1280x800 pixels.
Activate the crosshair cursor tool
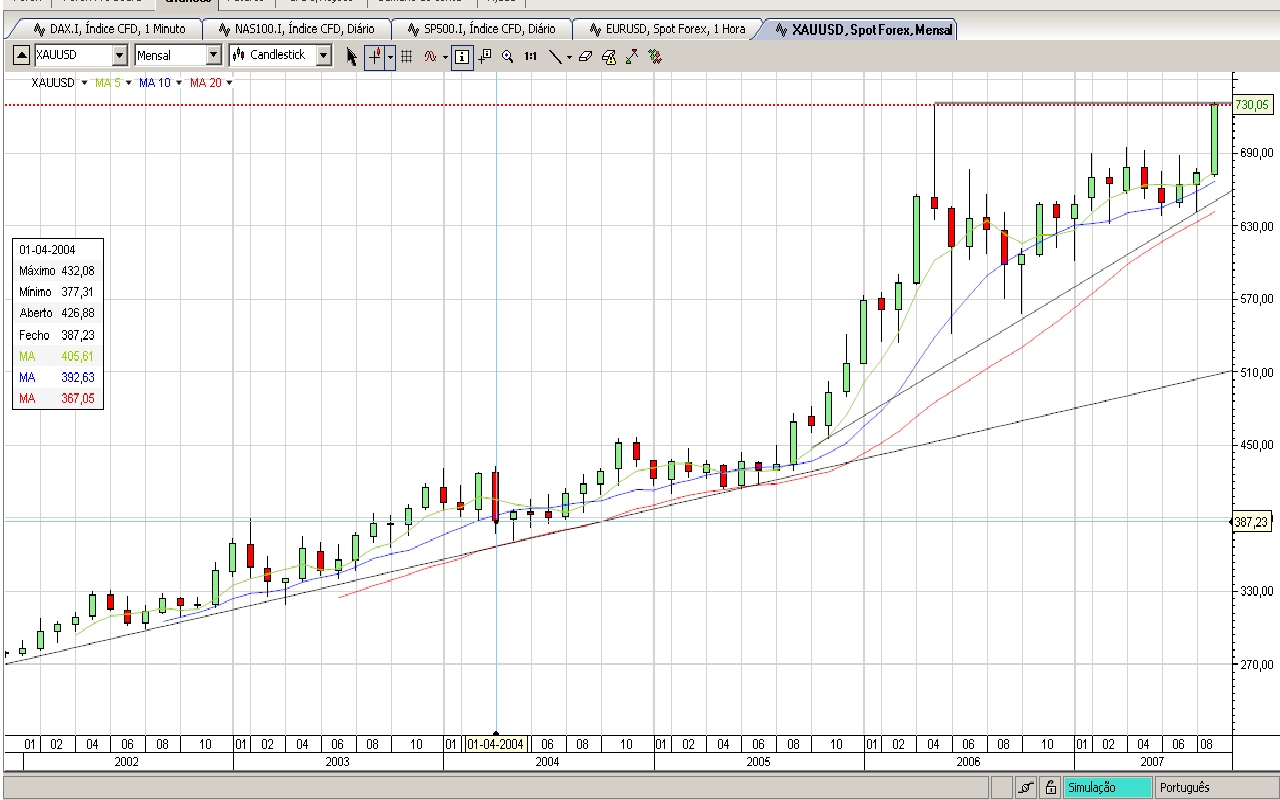point(375,57)
